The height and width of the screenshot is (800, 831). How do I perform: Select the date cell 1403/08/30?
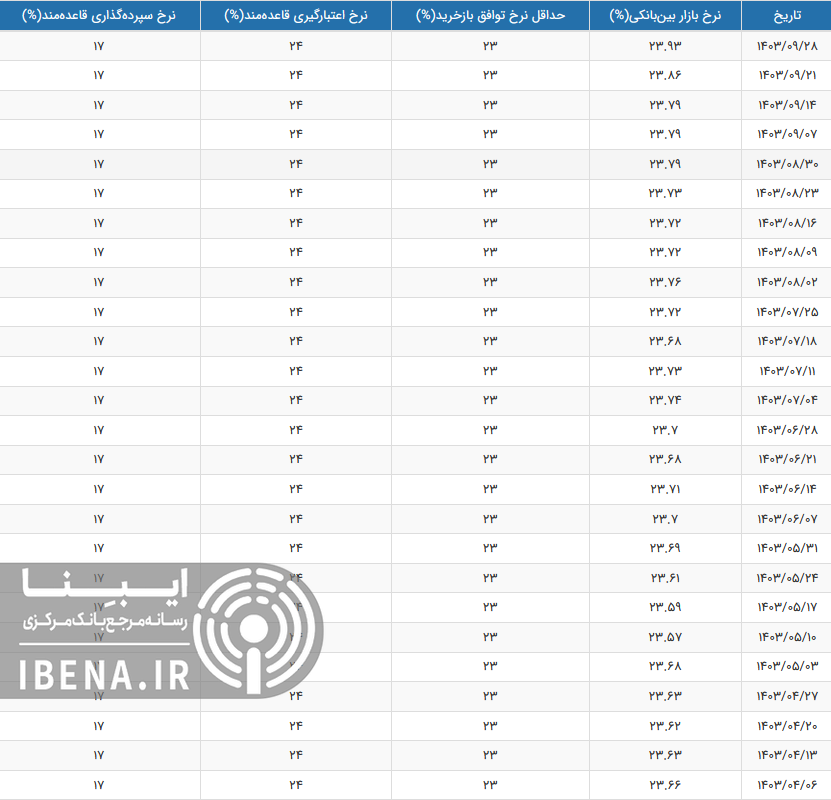[x=786, y=164]
